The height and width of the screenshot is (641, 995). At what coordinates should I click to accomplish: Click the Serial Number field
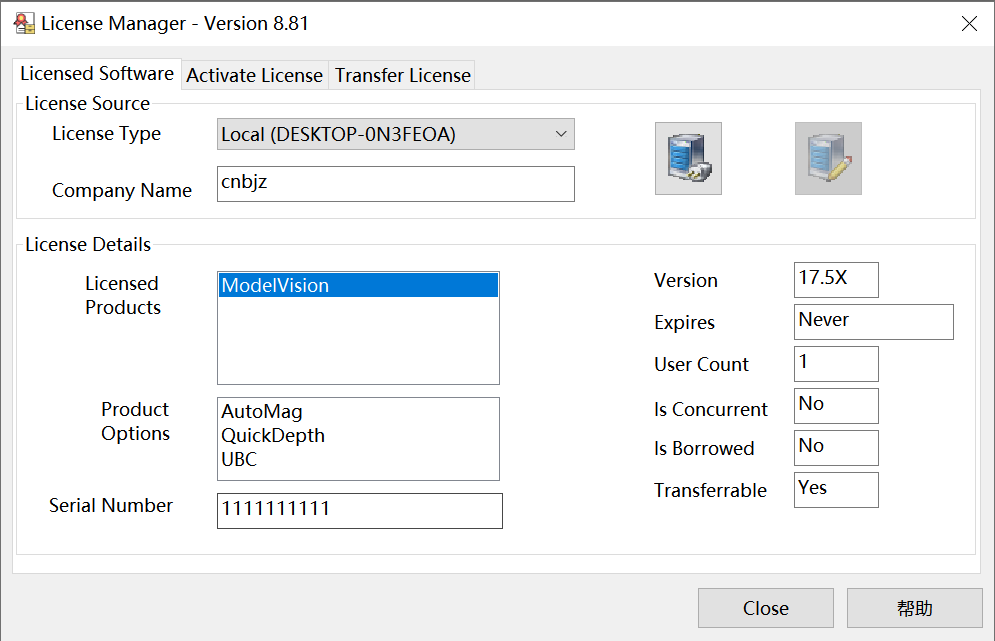pyautogui.click(x=360, y=511)
